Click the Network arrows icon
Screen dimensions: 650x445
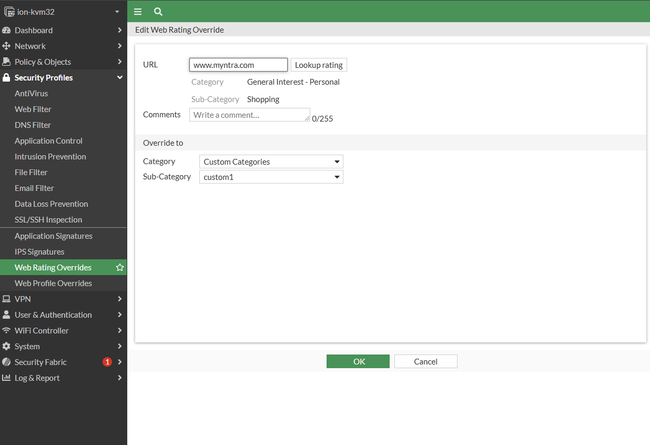click(x=6, y=46)
